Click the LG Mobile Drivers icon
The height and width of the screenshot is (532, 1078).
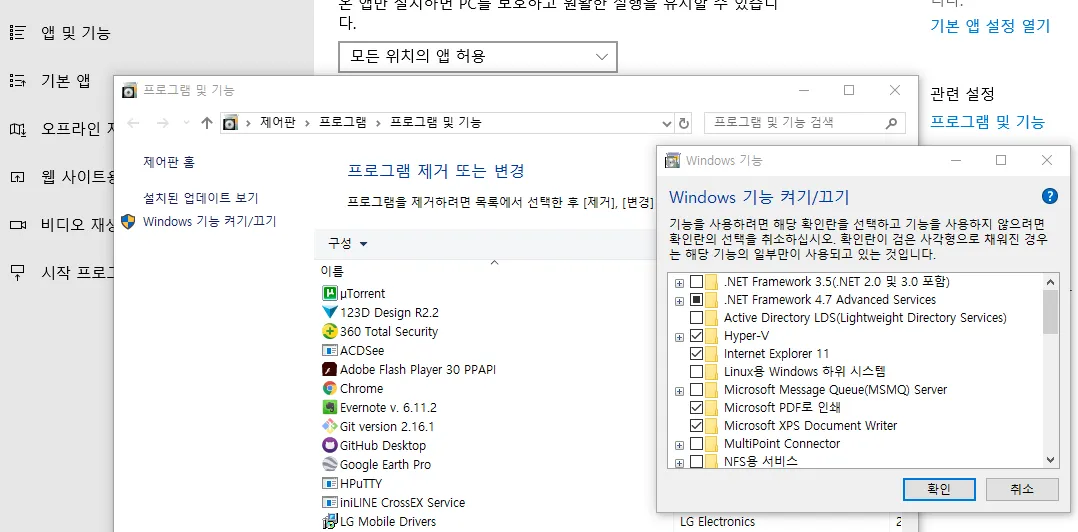click(330, 522)
